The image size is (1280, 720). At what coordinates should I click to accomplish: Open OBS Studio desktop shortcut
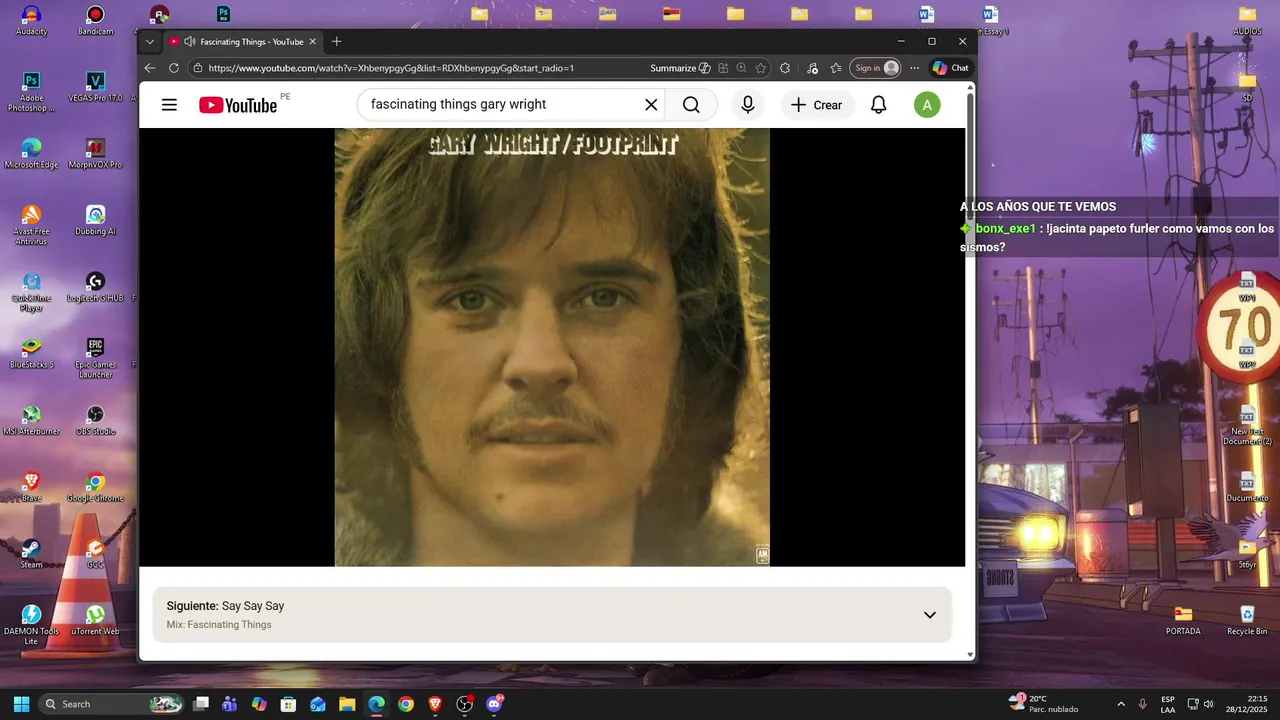click(95, 420)
